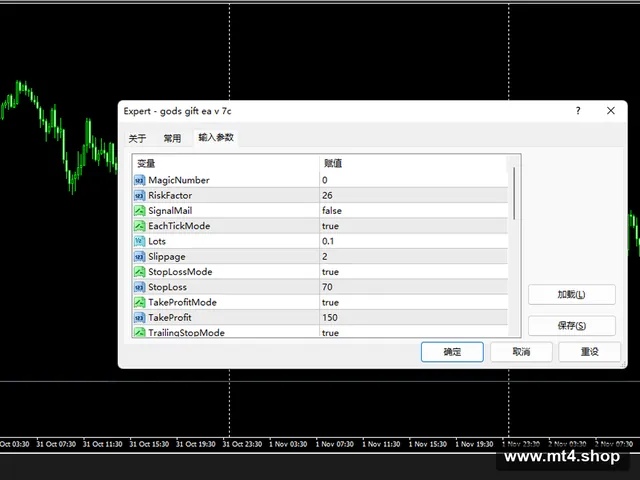This screenshot has width=640, height=480.
Task: Click the SignalMail boolean type icon
Action: coord(139,211)
